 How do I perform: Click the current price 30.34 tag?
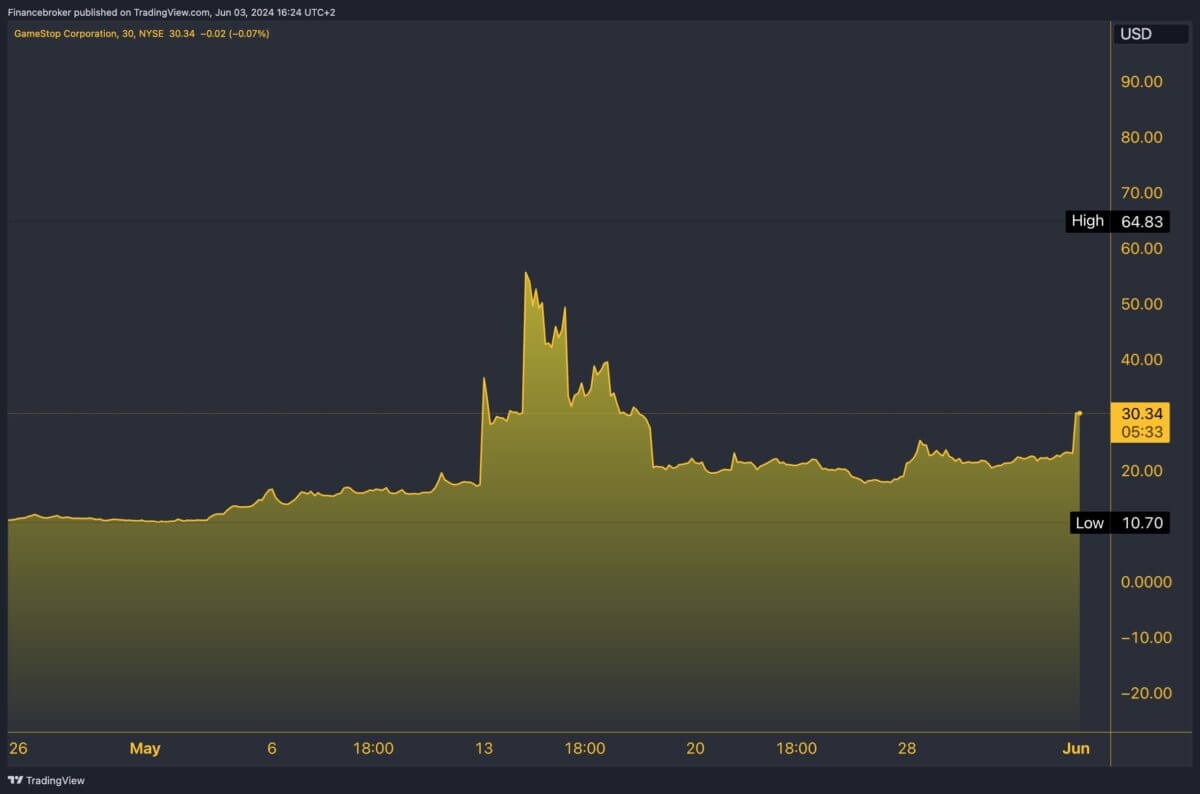(1140, 414)
